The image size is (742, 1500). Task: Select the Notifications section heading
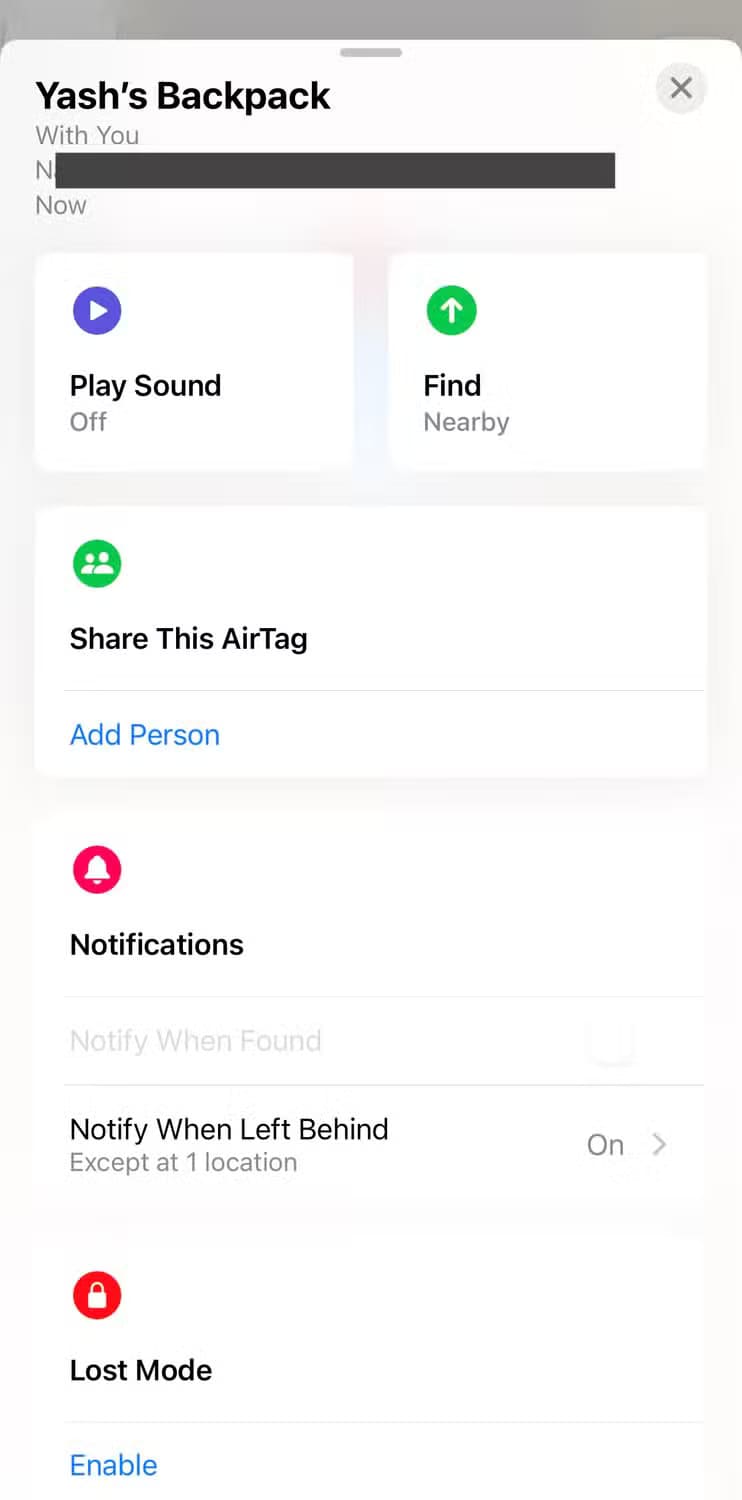click(157, 945)
